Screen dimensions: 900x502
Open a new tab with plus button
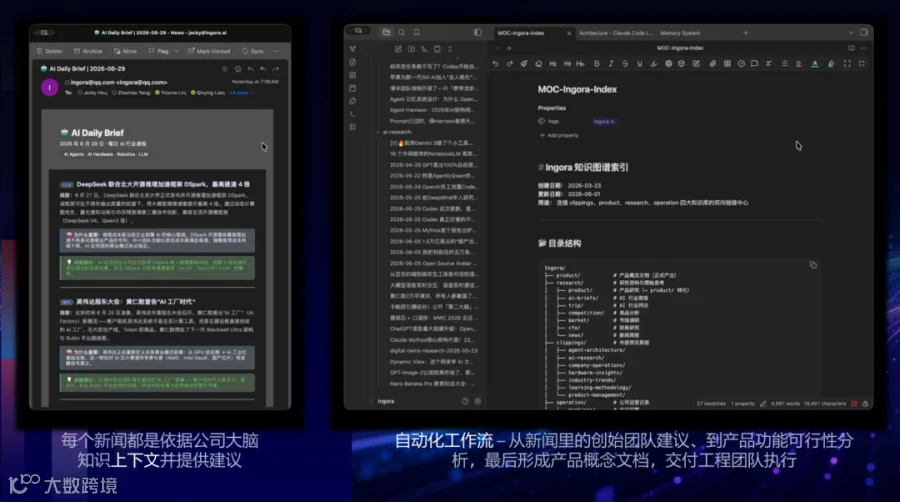[746, 33]
